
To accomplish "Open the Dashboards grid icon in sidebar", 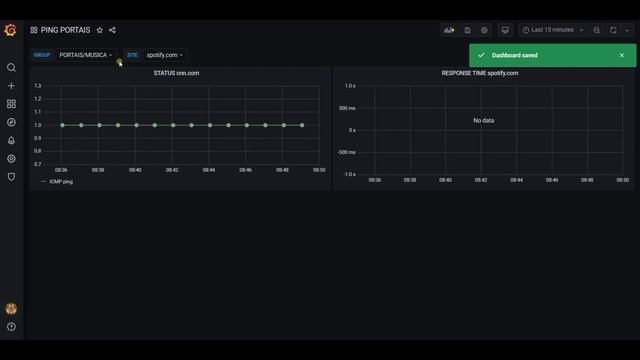I will [x=11, y=104].
